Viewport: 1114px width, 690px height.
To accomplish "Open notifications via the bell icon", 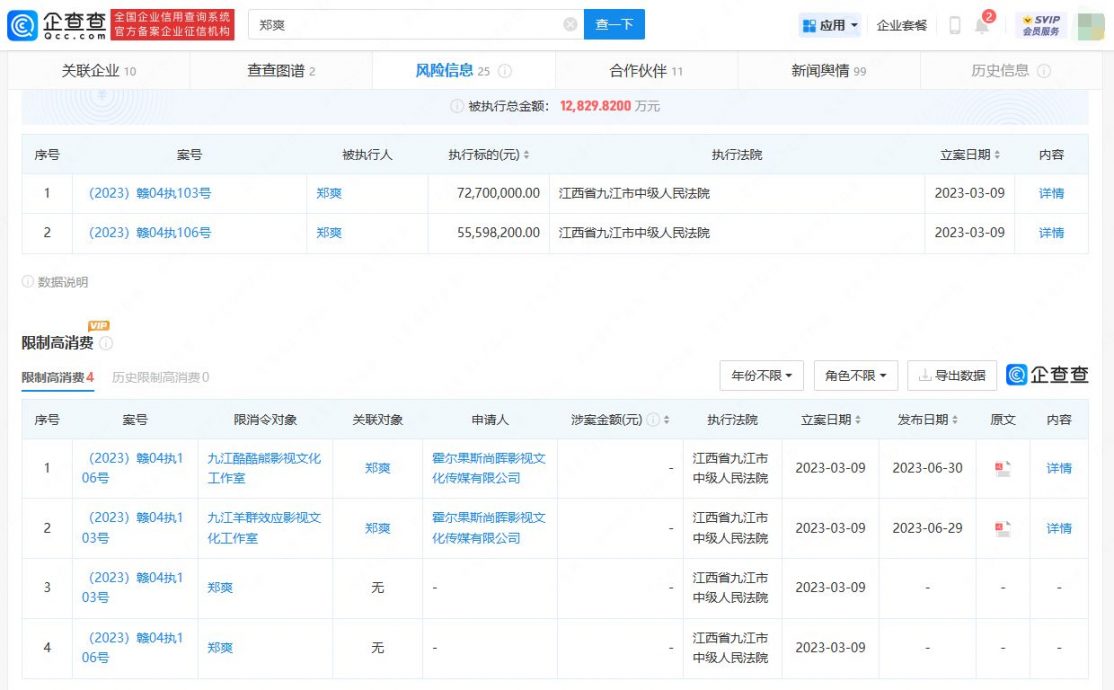I will 981,24.
